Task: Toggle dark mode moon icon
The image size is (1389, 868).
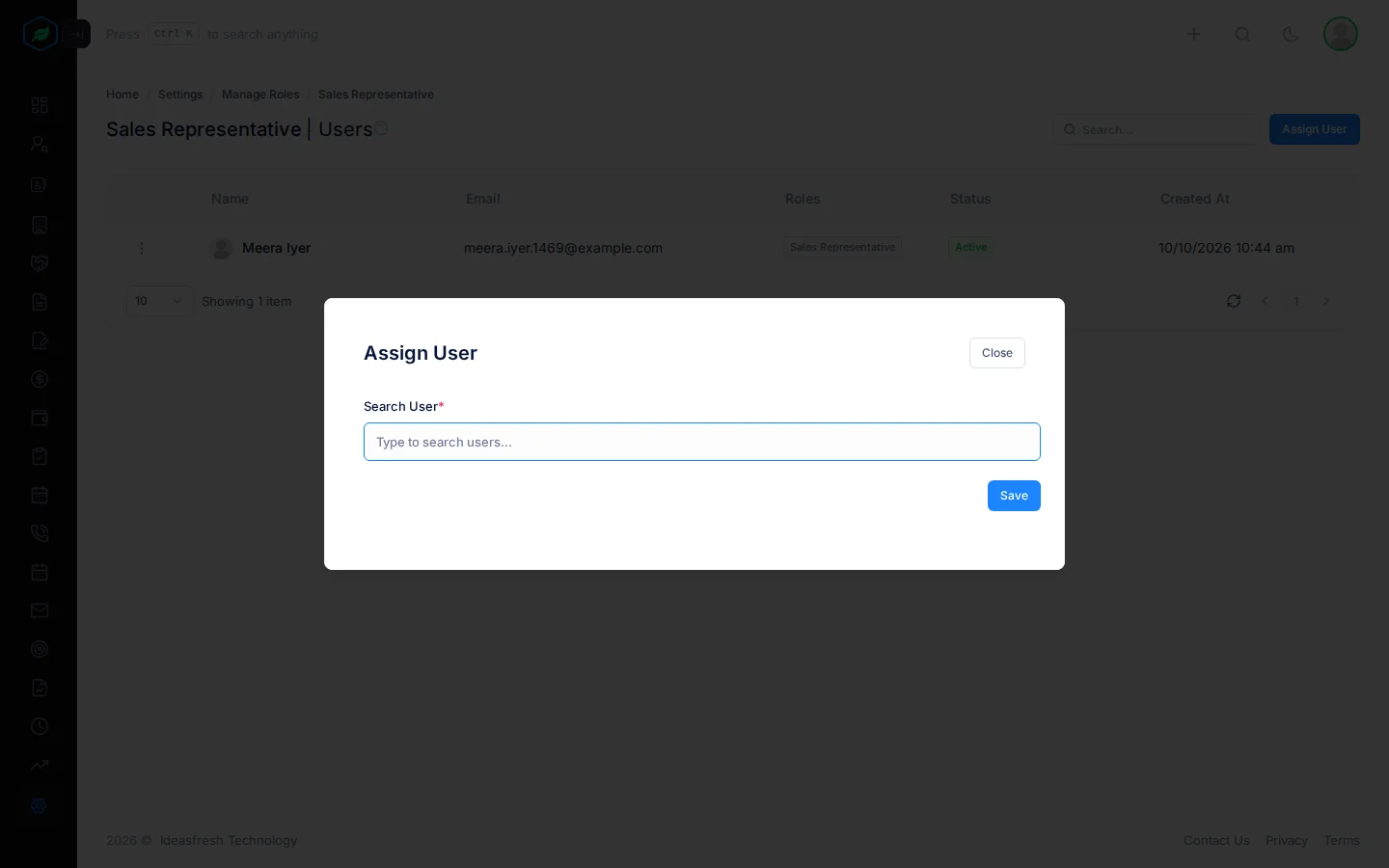Action: pos(1291,34)
